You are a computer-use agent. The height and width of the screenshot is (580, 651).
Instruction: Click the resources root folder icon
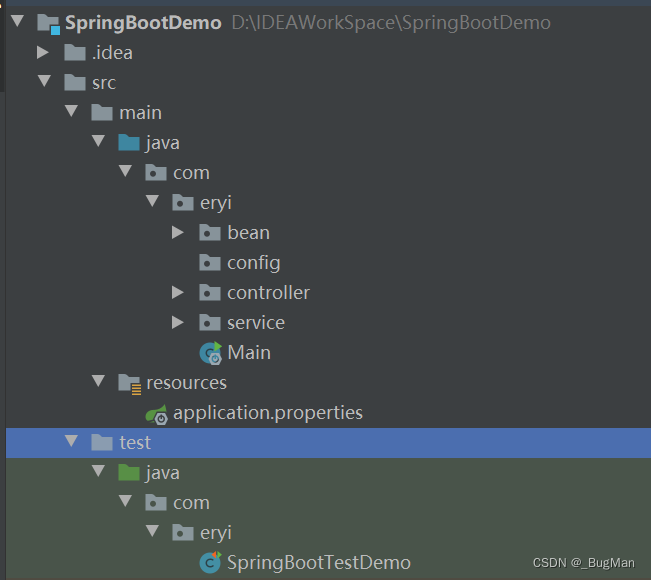(130, 384)
